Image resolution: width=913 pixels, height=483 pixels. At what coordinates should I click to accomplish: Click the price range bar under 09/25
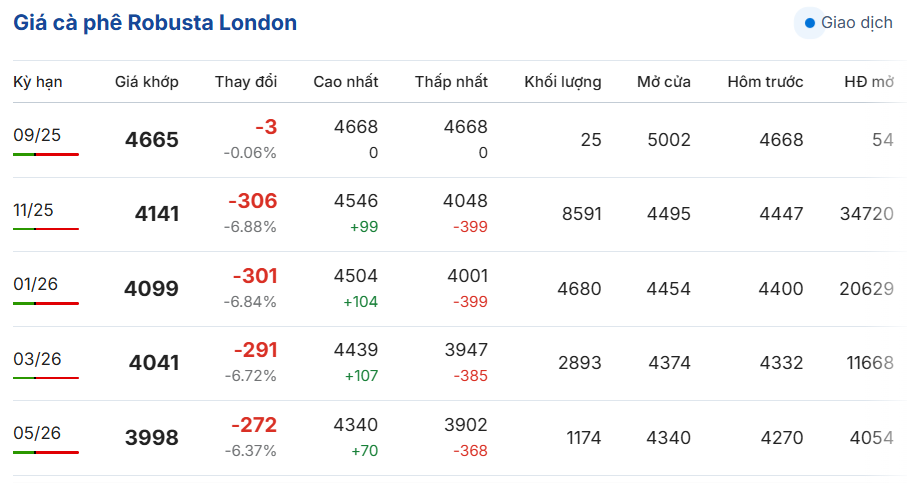pyautogui.click(x=46, y=155)
